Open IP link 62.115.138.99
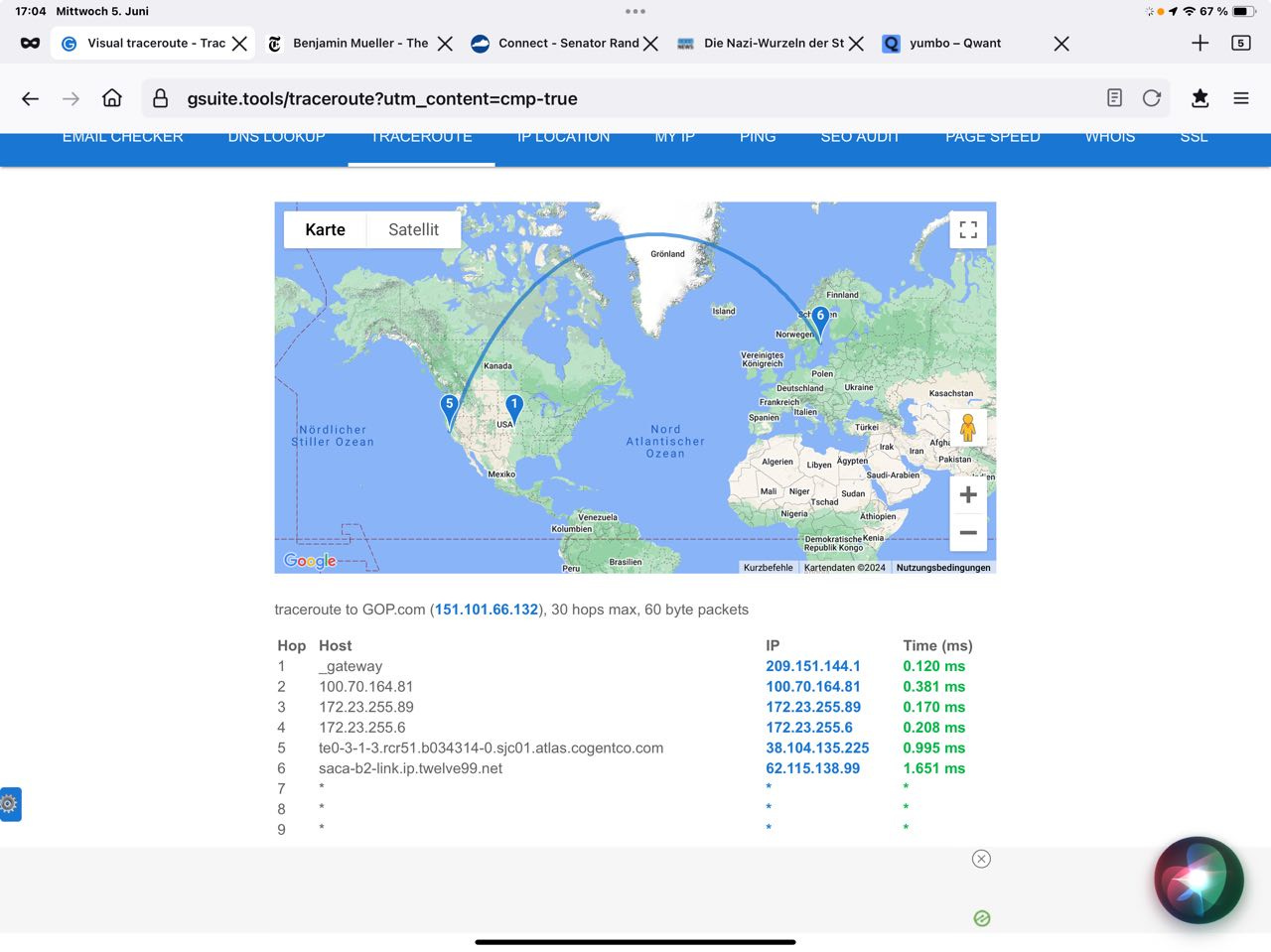 [813, 768]
